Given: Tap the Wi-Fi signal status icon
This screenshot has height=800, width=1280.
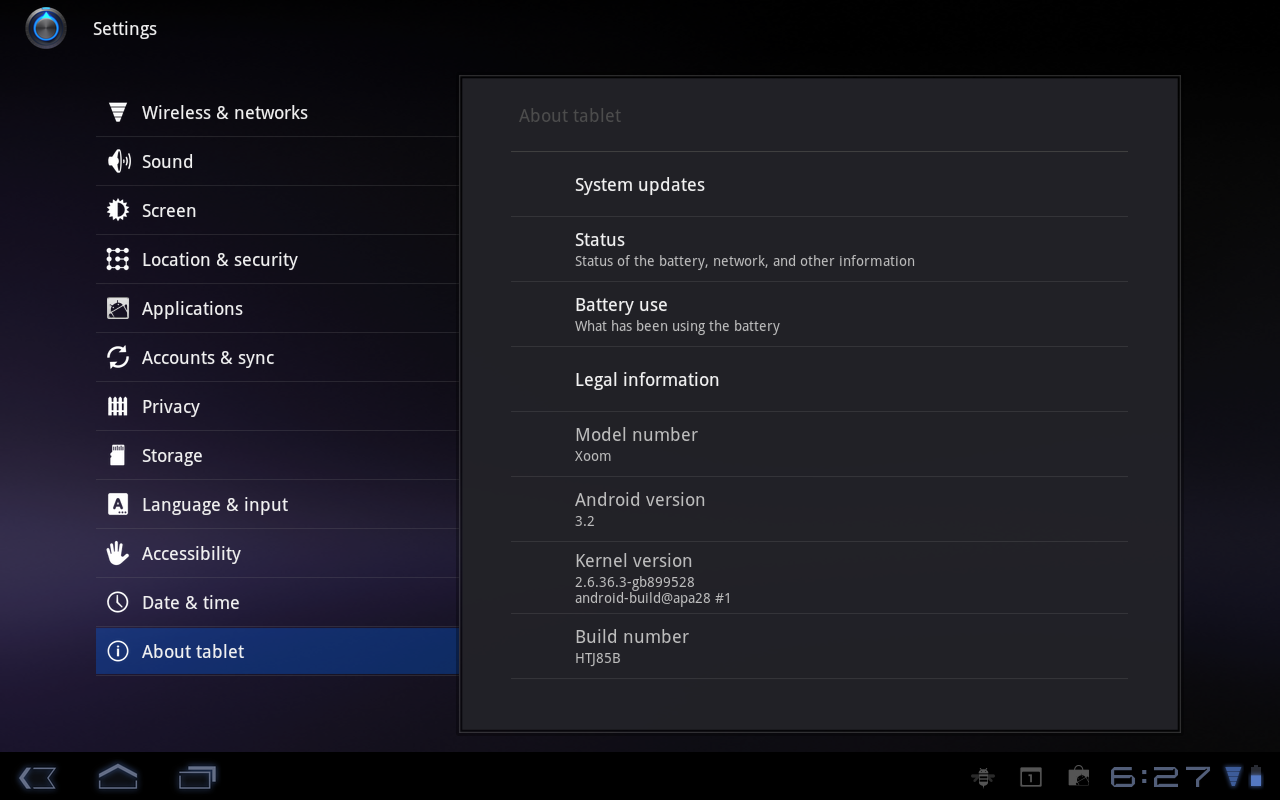Looking at the screenshot, I should point(1233,776).
